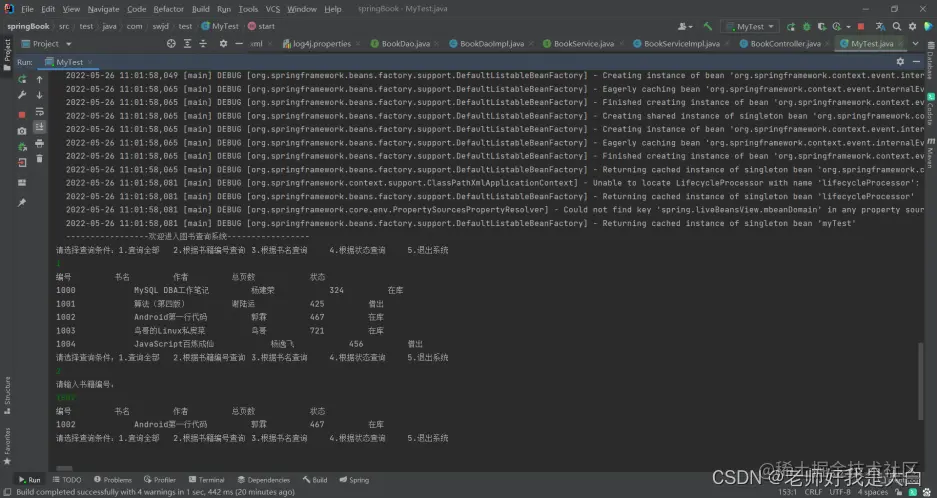Show hidden editor tabs chevron
The width and height of the screenshot is (937, 498).
coord(916,44)
